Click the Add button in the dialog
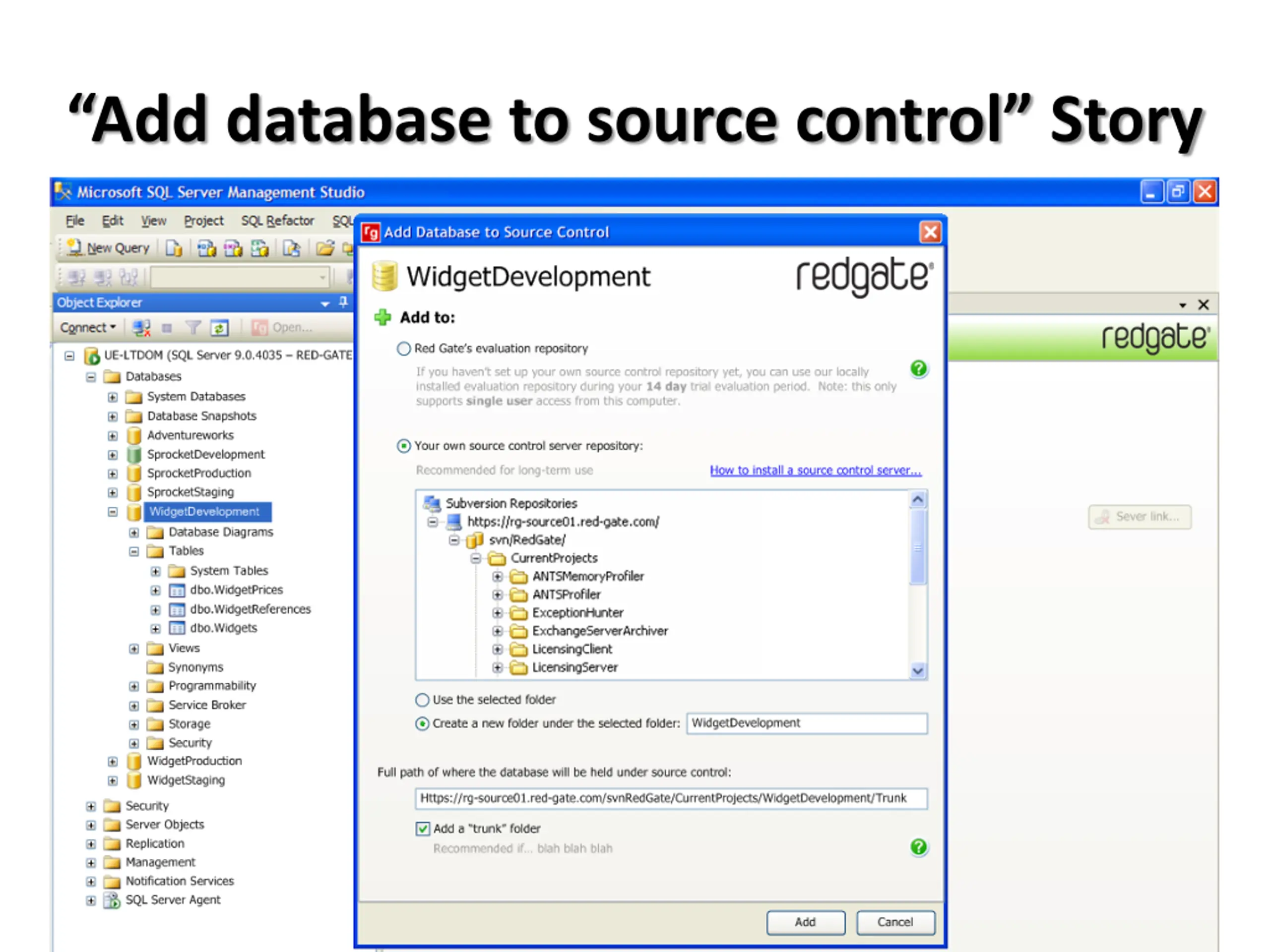Image resolution: width=1270 pixels, height=952 pixels. click(x=806, y=922)
